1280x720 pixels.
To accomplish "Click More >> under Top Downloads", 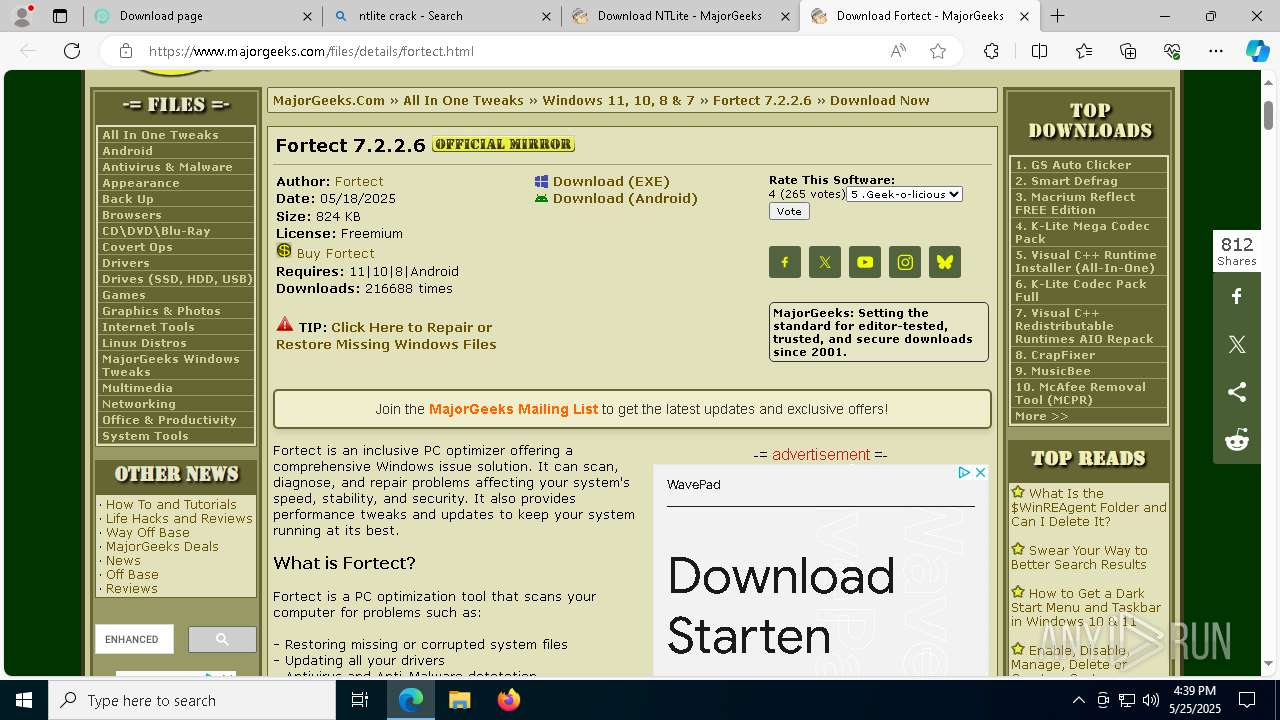I will tap(1041, 416).
